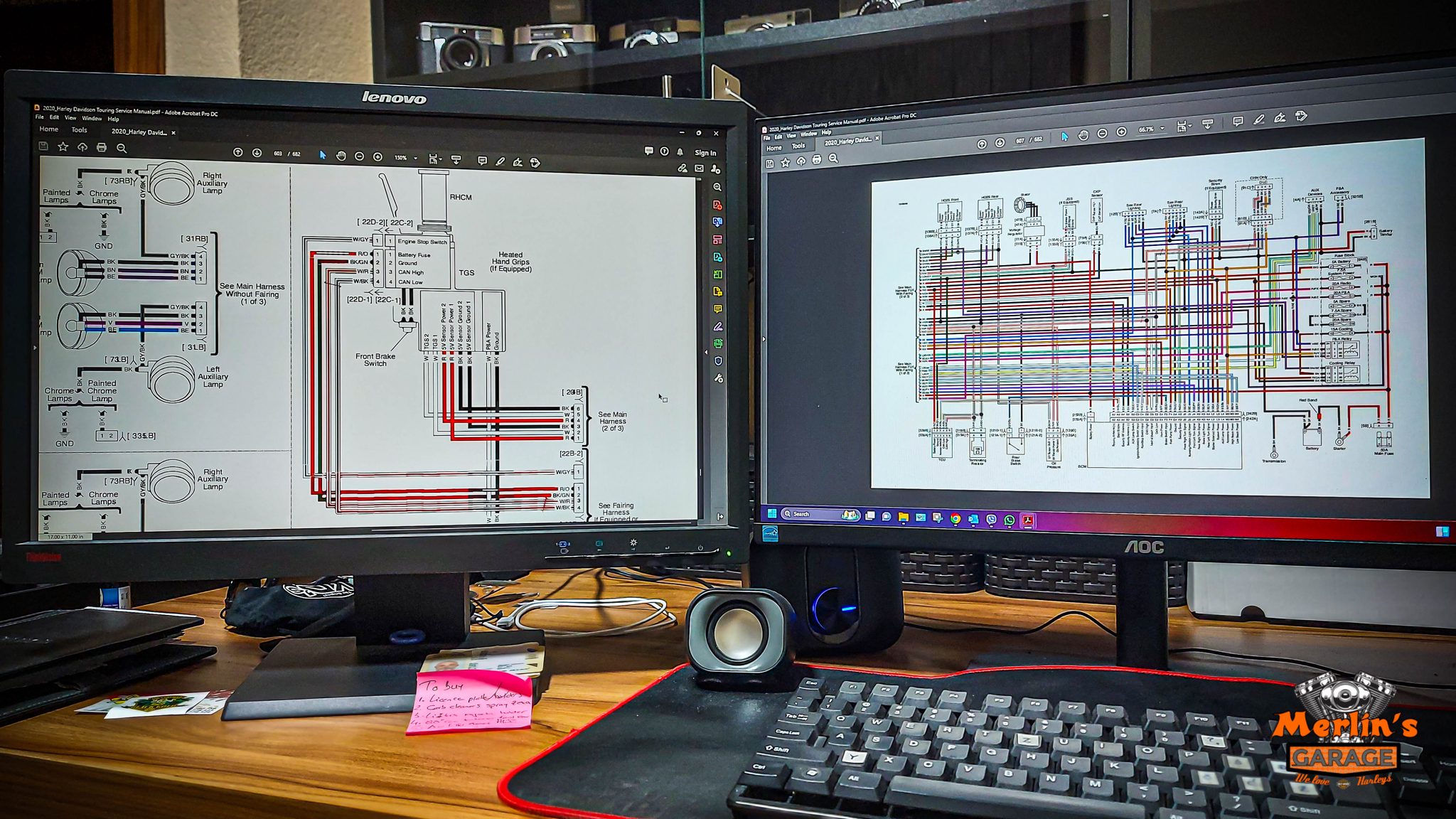Click Sign In in the left Acrobat window
1456x819 pixels.
coord(705,153)
